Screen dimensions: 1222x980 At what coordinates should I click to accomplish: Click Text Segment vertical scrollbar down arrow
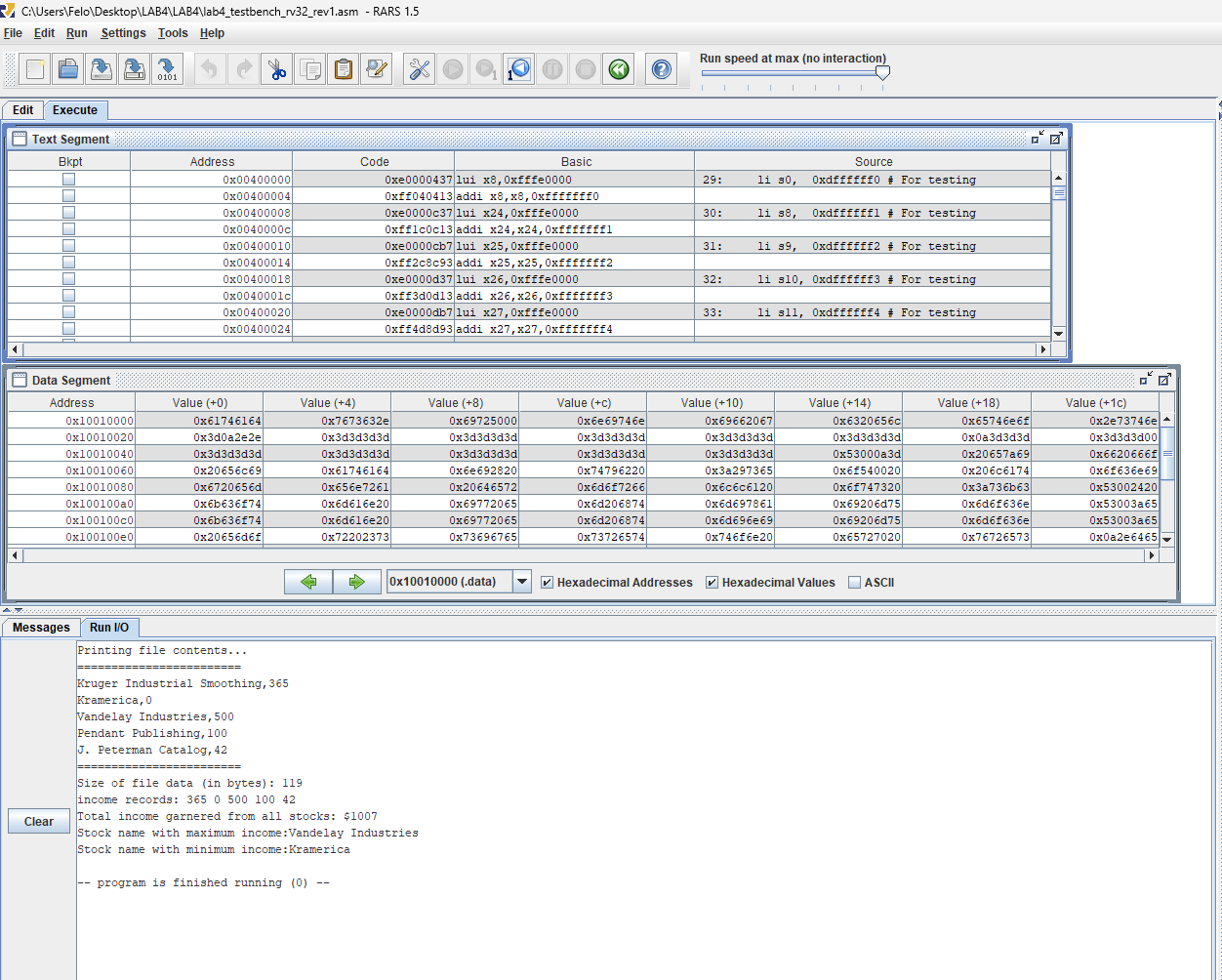1058,333
